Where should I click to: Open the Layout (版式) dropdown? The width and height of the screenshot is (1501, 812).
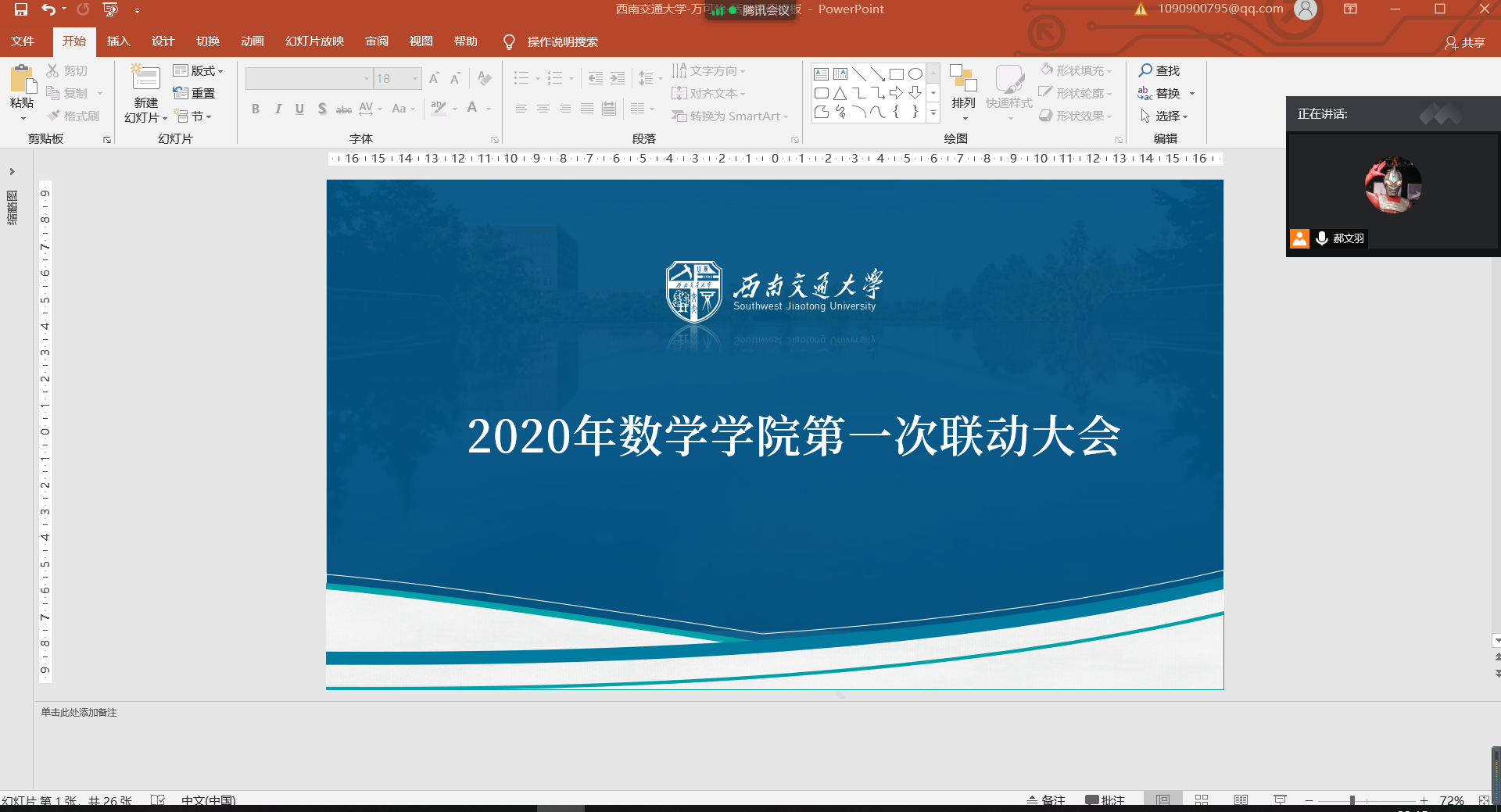point(199,70)
